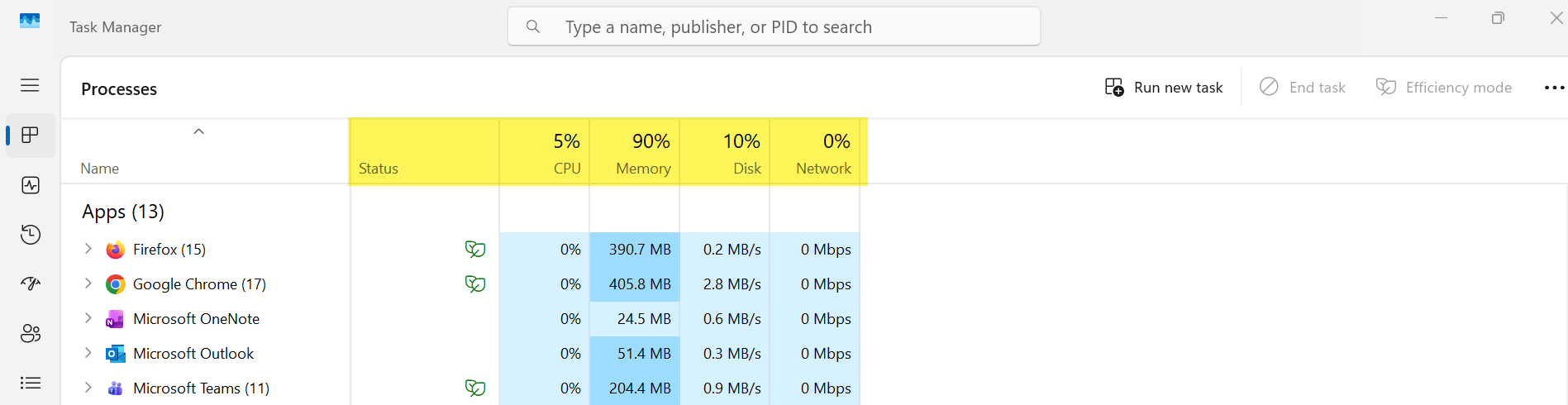
Task: Open the Details page icon
Action: pos(31,383)
